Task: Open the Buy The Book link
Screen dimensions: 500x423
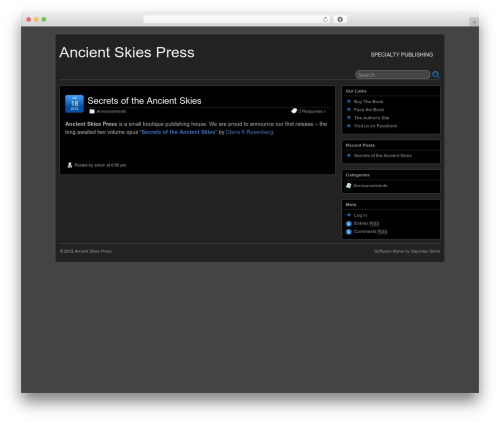Action: coord(368,102)
